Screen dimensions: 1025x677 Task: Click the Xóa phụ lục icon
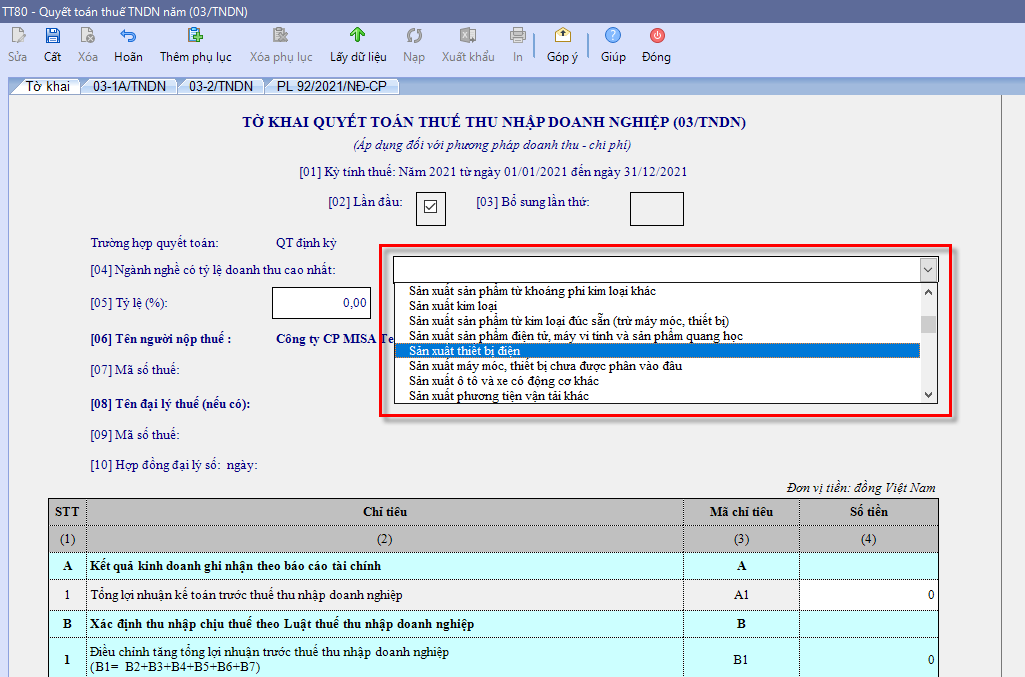tap(280, 35)
